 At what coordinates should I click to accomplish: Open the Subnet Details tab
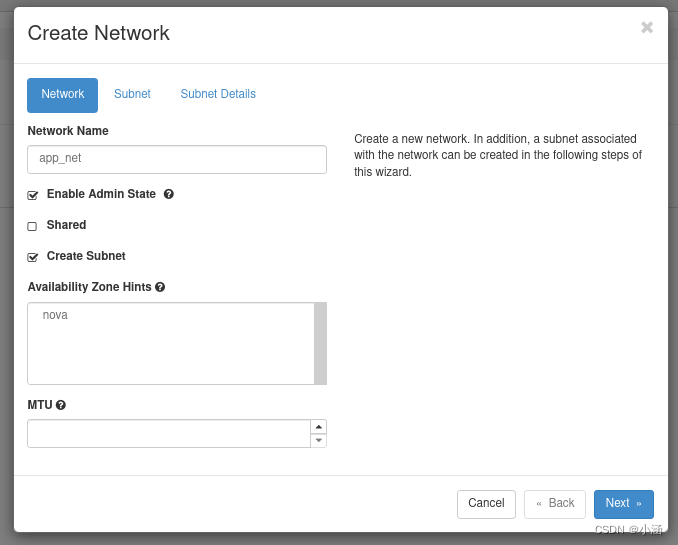[218, 94]
